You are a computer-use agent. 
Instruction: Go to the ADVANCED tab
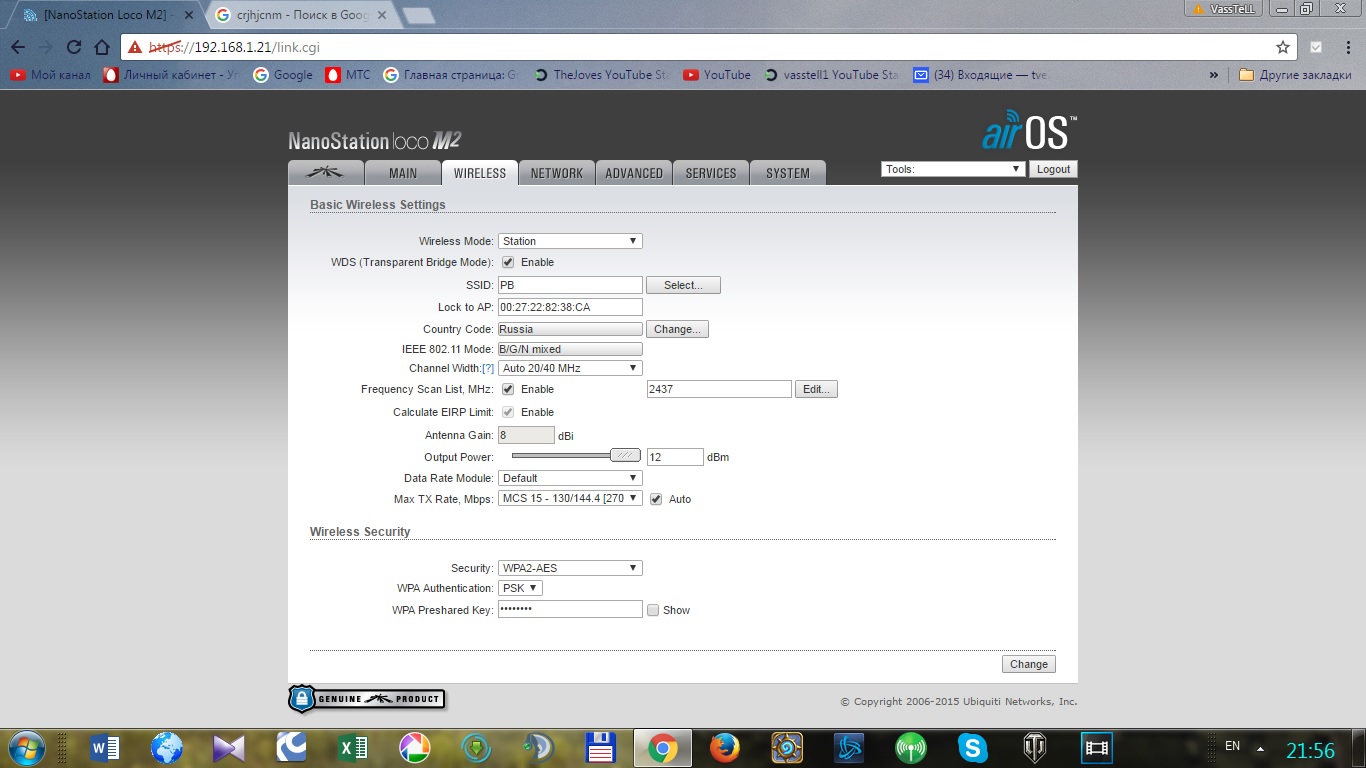point(634,172)
